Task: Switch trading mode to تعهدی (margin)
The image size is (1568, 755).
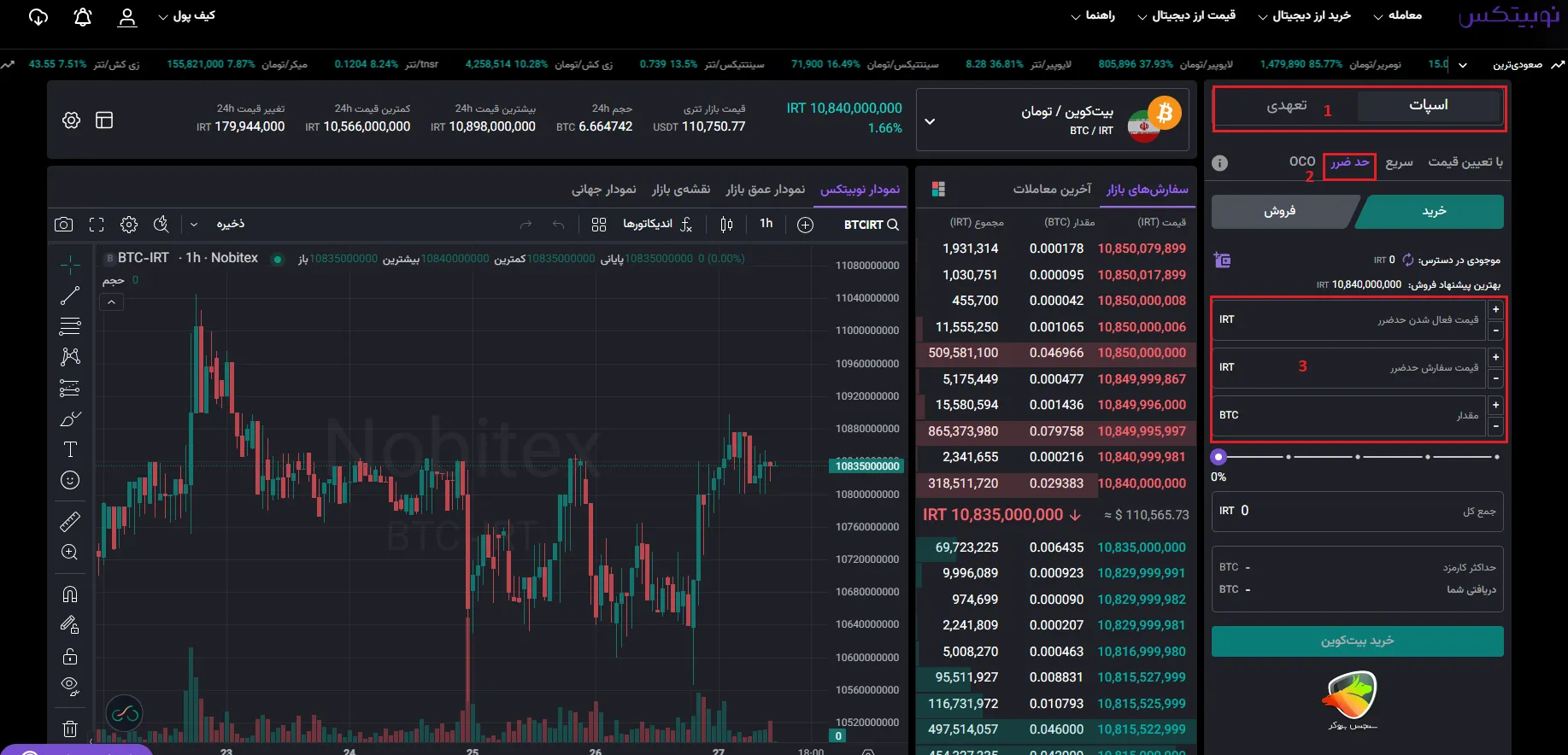Action: tap(1286, 106)
